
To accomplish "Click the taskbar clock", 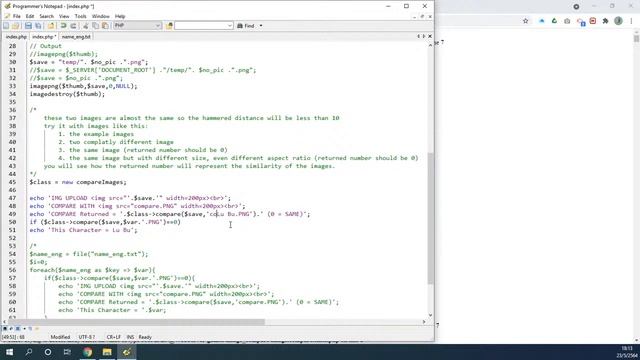I will [627, 352].
